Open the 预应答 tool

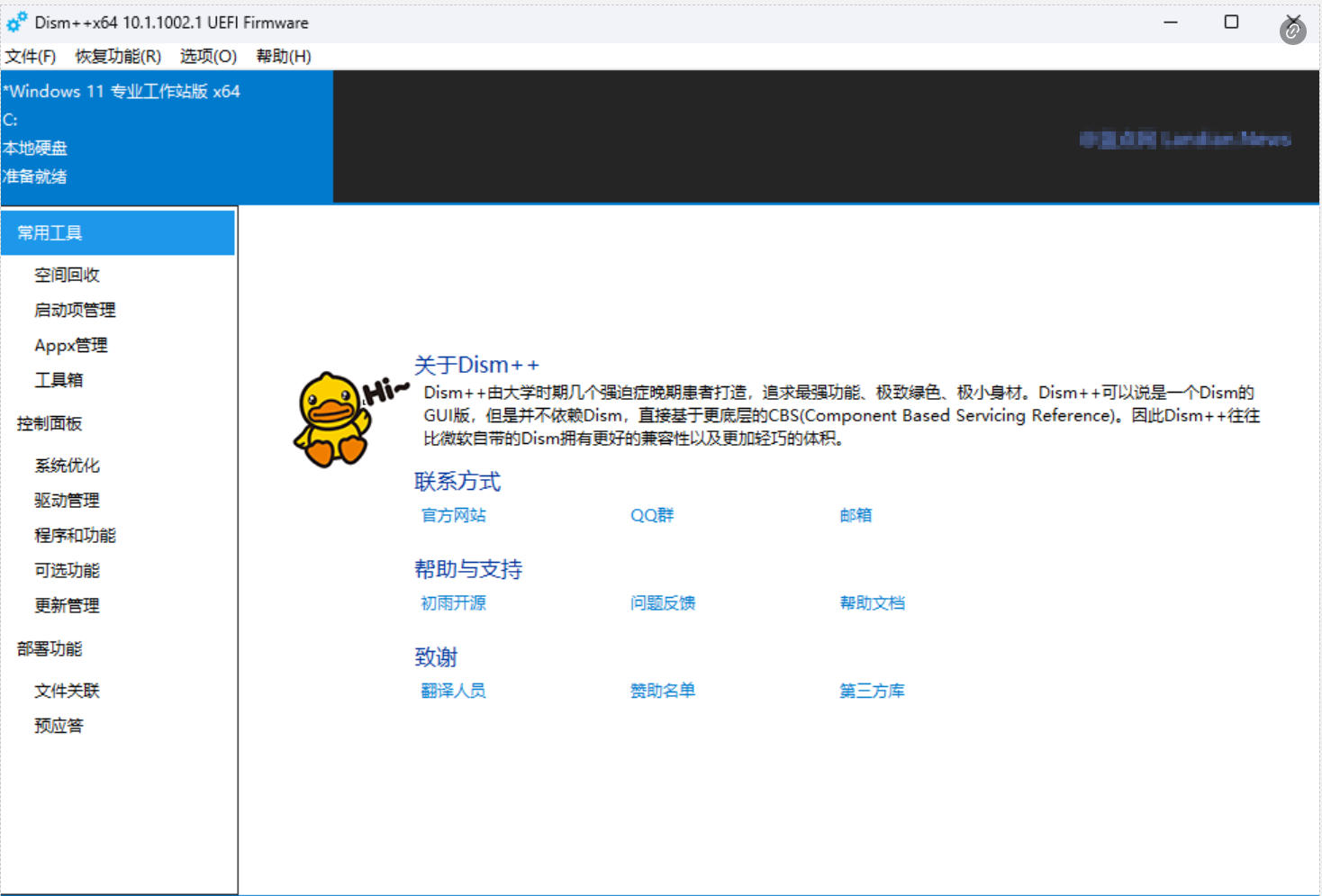click(x=58, y=725)
